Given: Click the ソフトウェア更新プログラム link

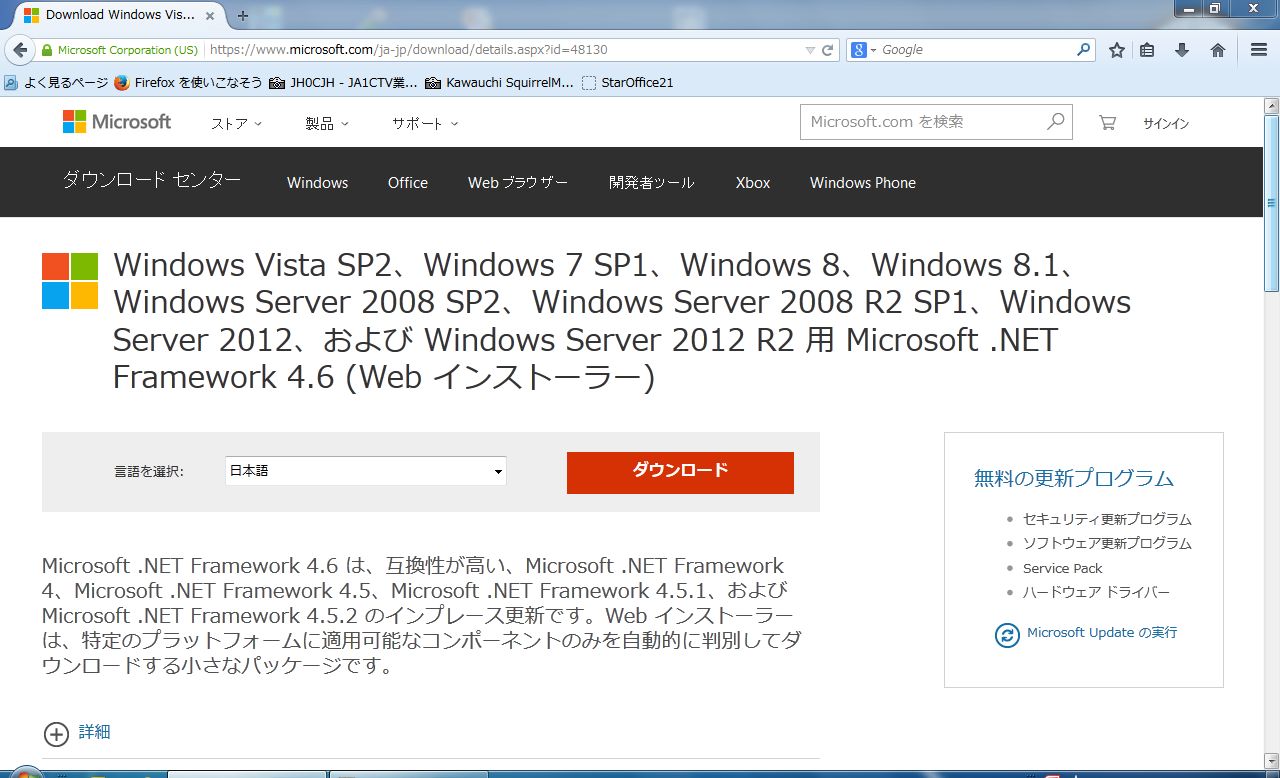Looking at the screenshot, I should point(1107,543).
